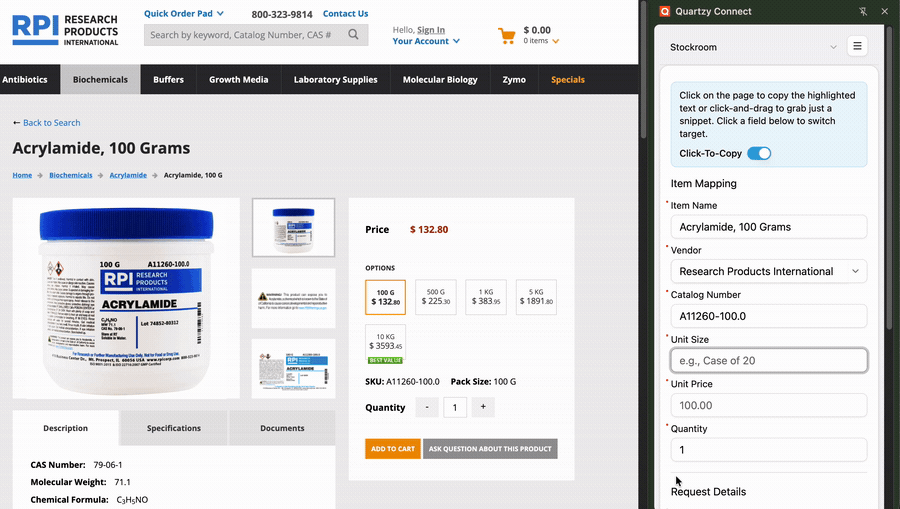Switch to the Documents tab
900x509 pixels.
[282, 428]
